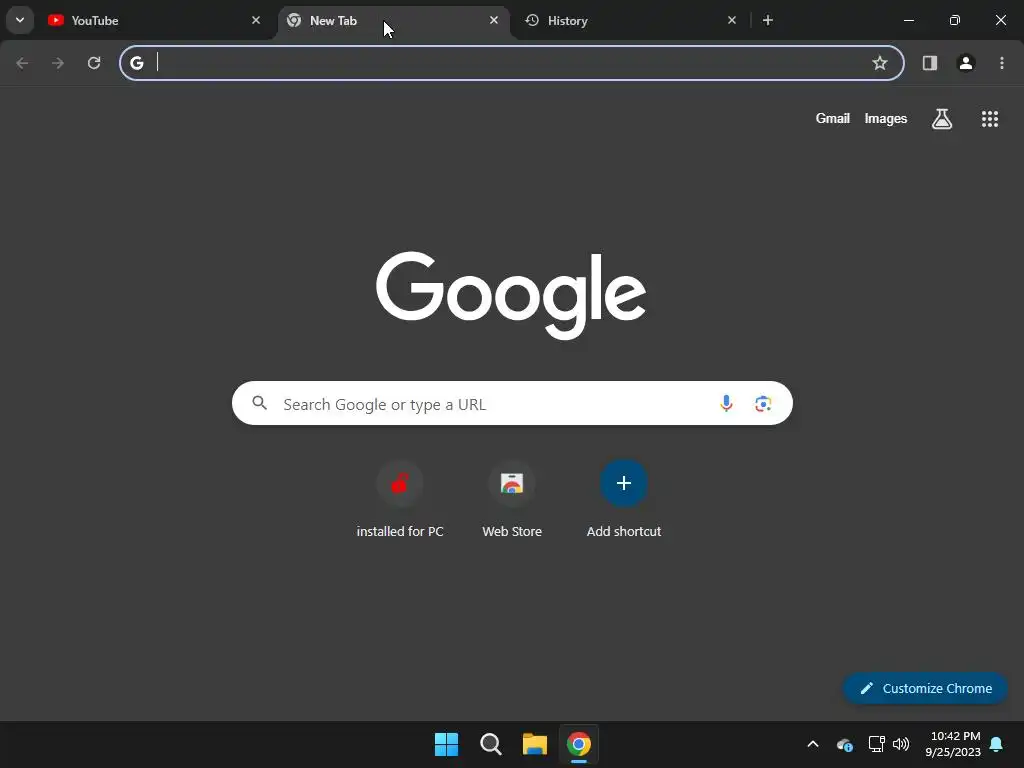Focus the Search Google or type a URL box

[512, 403]
